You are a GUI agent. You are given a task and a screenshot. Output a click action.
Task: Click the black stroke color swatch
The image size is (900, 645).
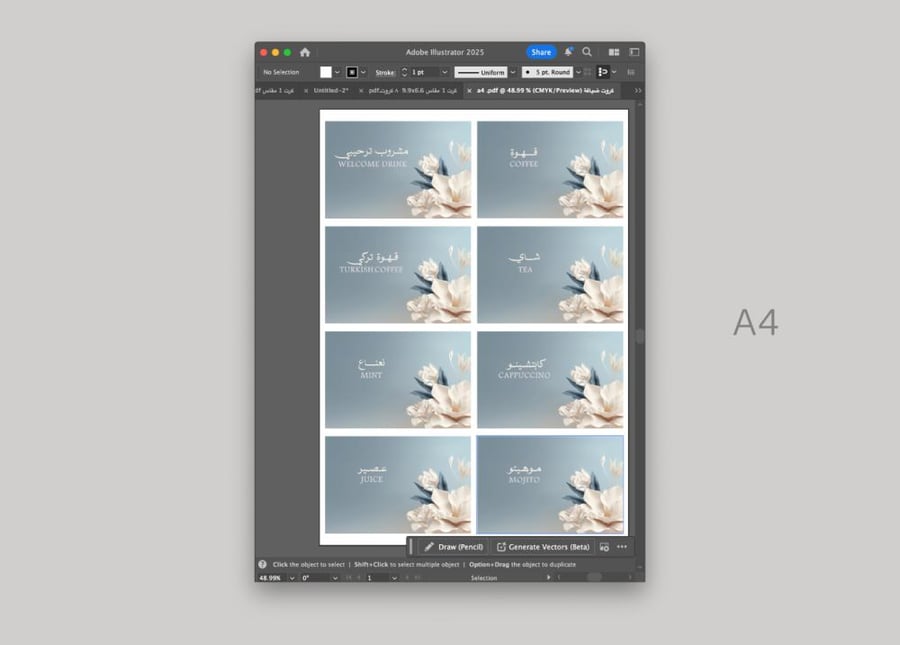pyautogui.click(x=352, y=72)
